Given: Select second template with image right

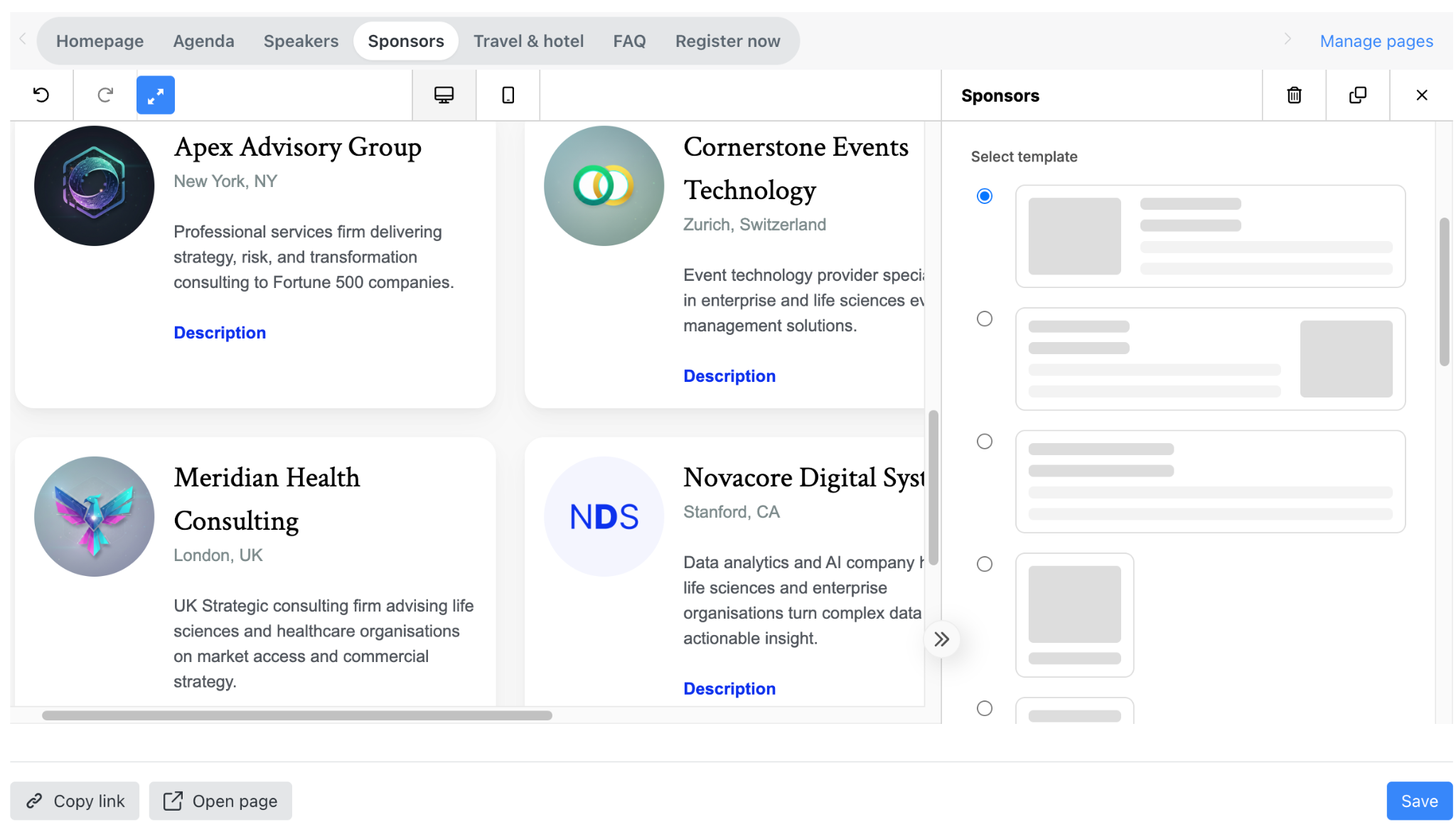Looking at the screenshot, I should pos(985,319).
